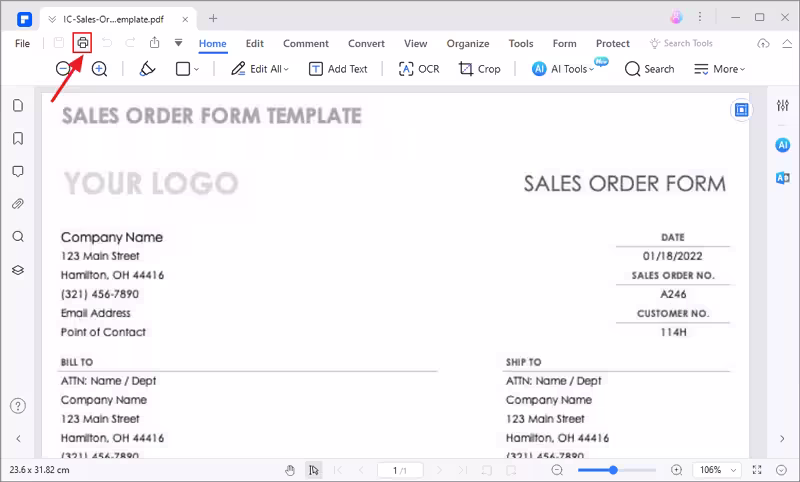This screenshot has height=482, width=800.
Task: Click the Print icon in quick toolbar
Action: click(83, 43)
